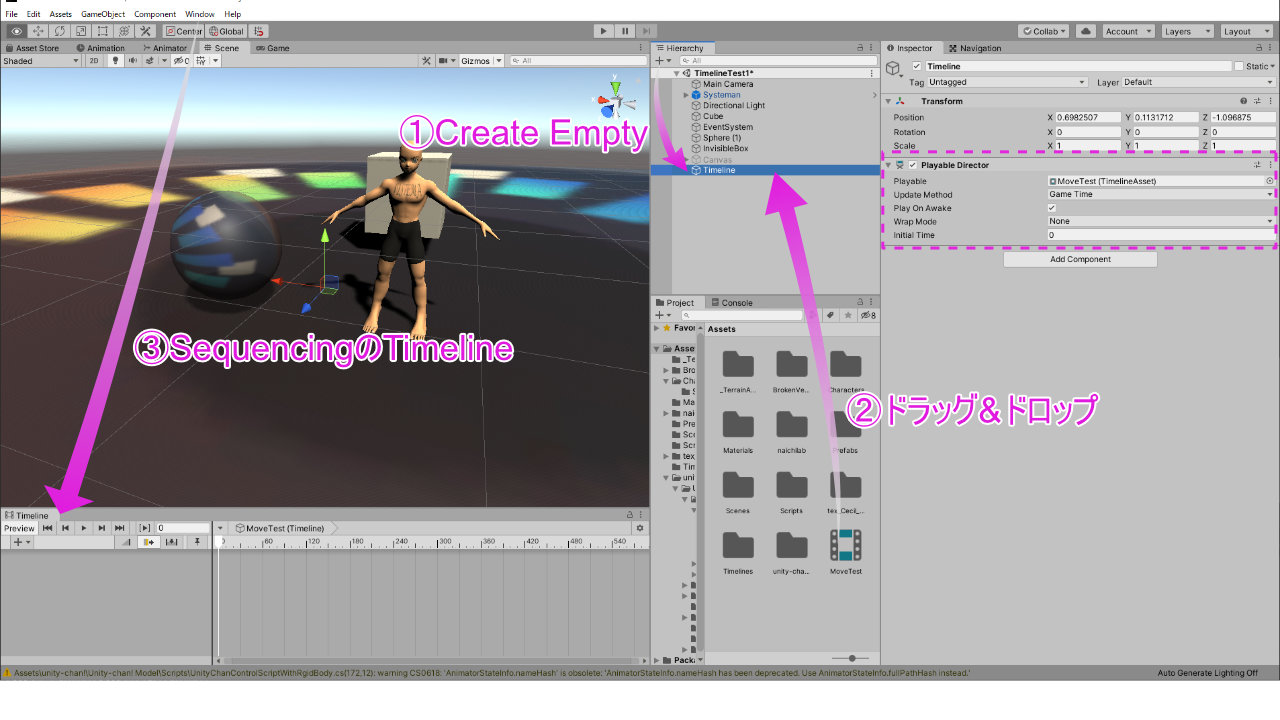
Task: Adjust the Project icon size slider
Action: (851, 658)
